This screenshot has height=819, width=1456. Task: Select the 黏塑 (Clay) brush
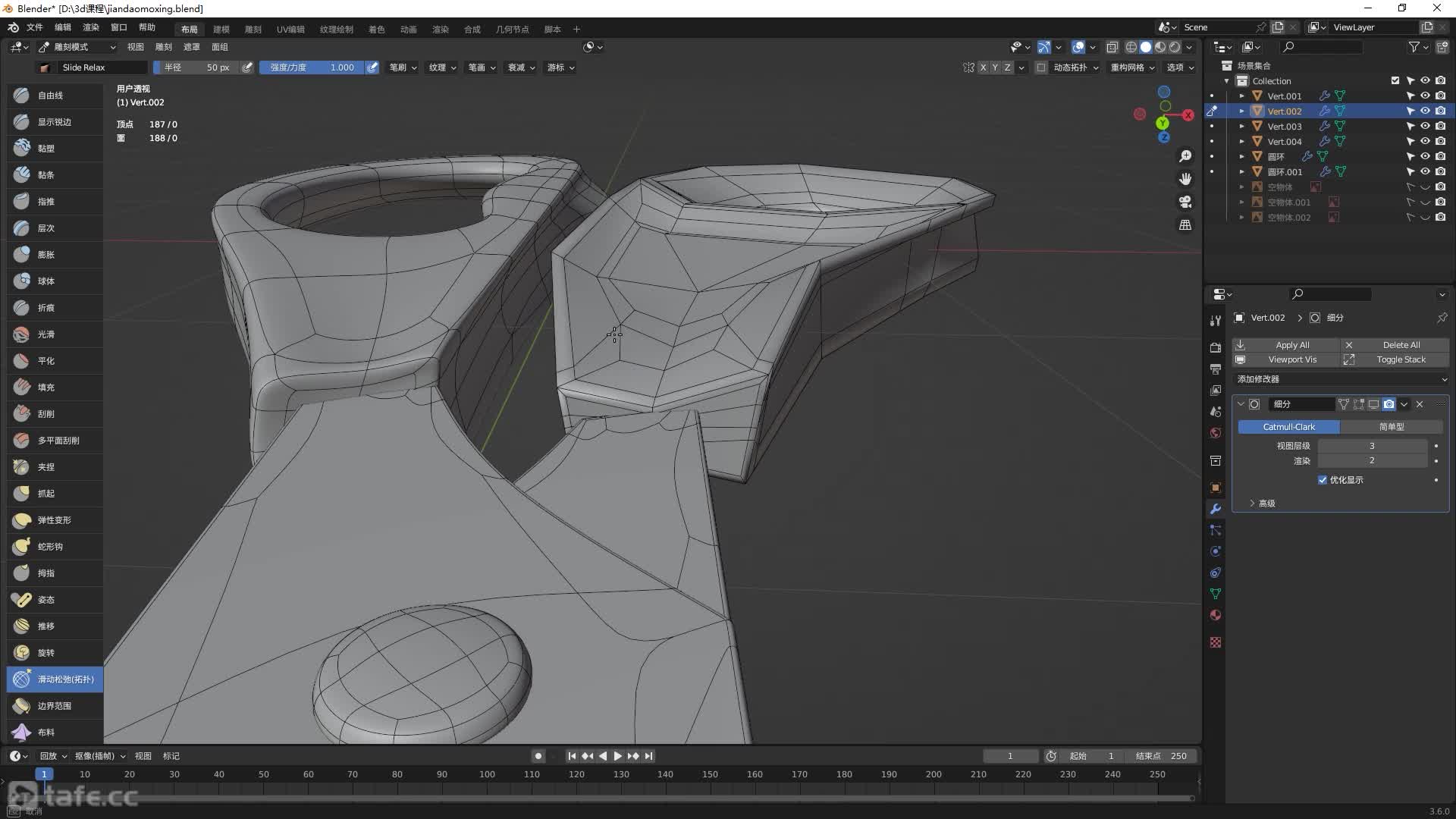point(55,149)
